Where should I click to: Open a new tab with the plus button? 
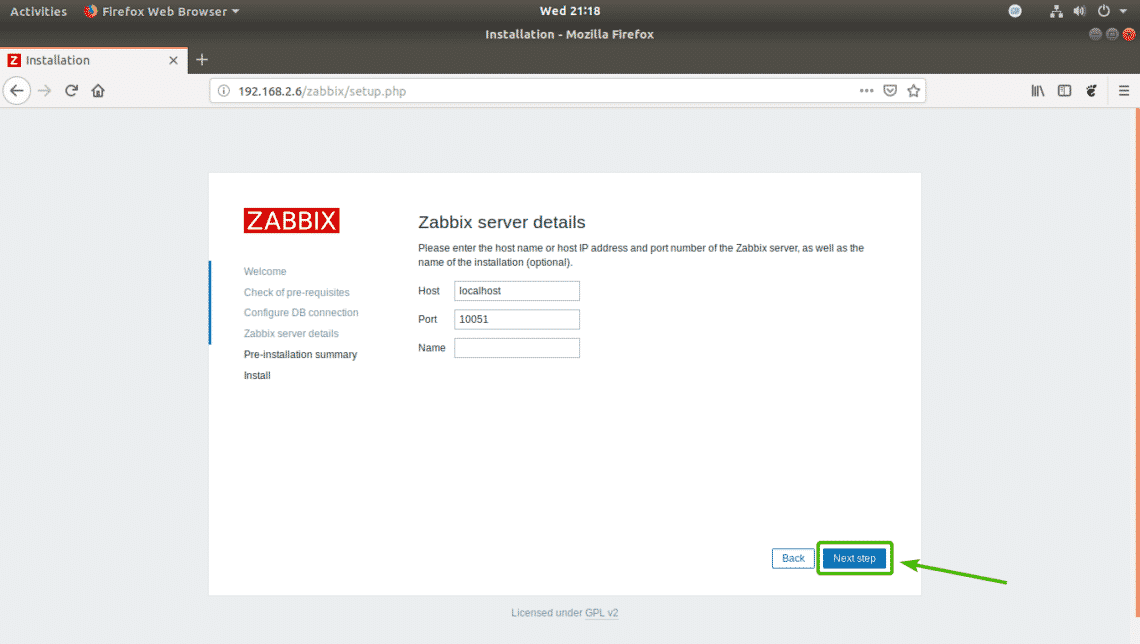(202, 60)
